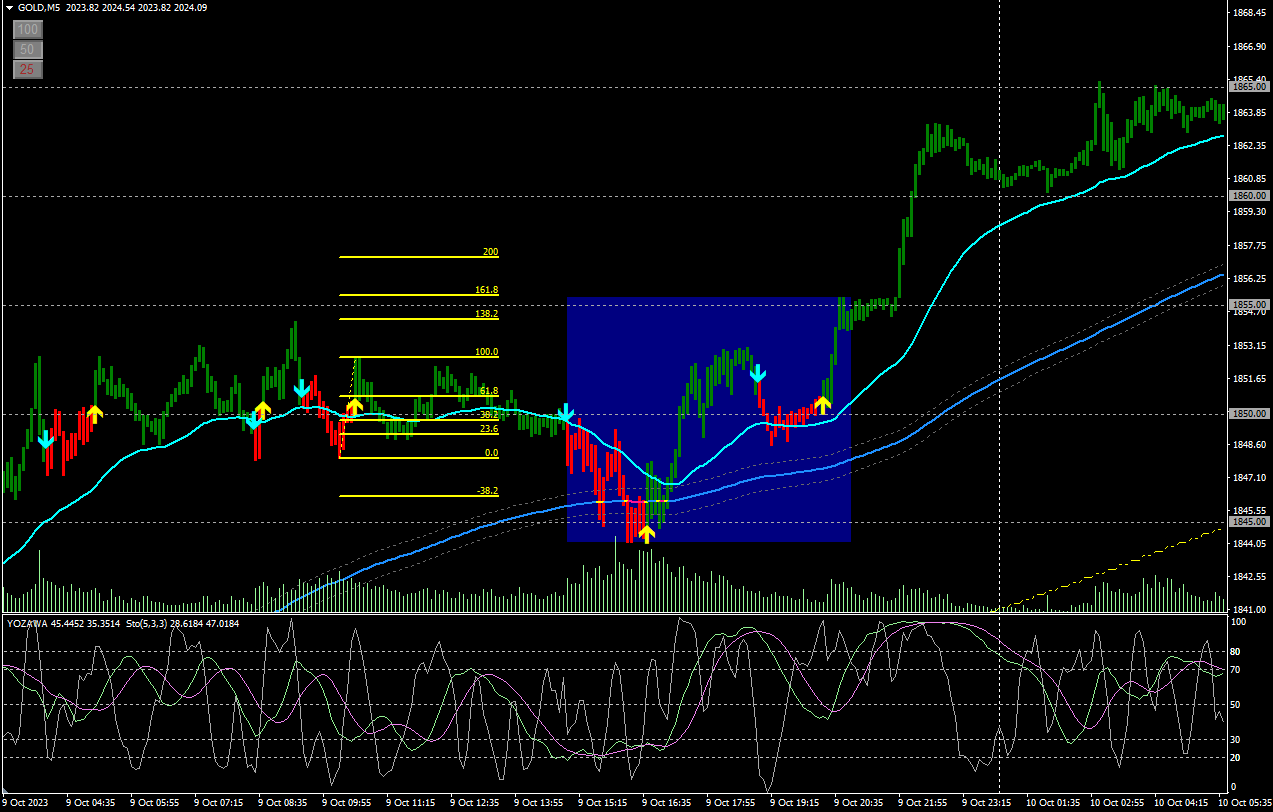Click the 10 Oct 01:35 time axis label

[x=1053, y=802]
